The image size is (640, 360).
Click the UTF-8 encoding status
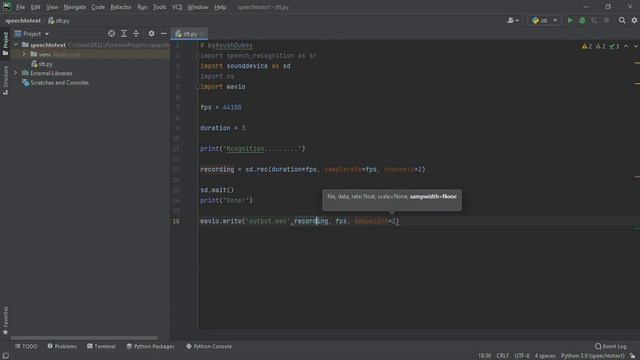point(522,356)
